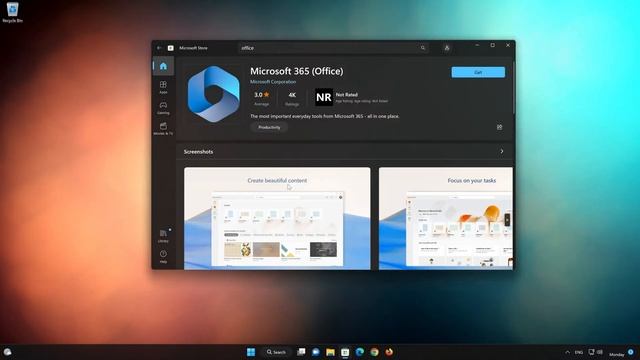The width and height of the screenshot is (640, 360).
Task: Click the Productivity category tag
Action: (269, 127)
